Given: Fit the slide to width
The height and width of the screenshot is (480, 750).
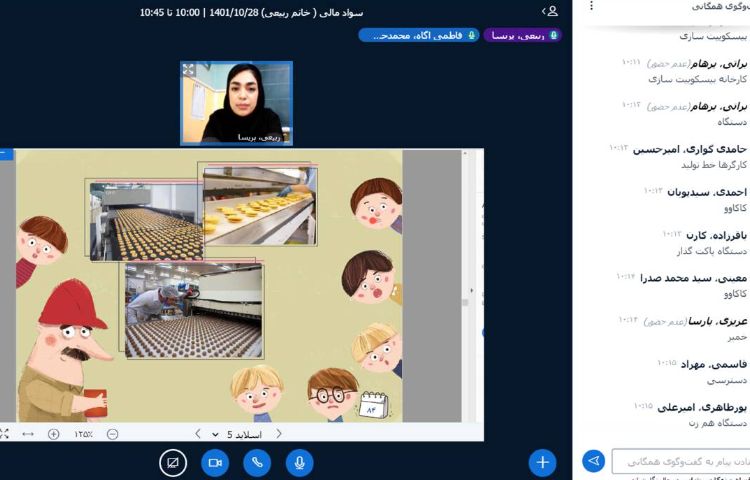Looking at the screenshot, I should click(x=28, y=434).
